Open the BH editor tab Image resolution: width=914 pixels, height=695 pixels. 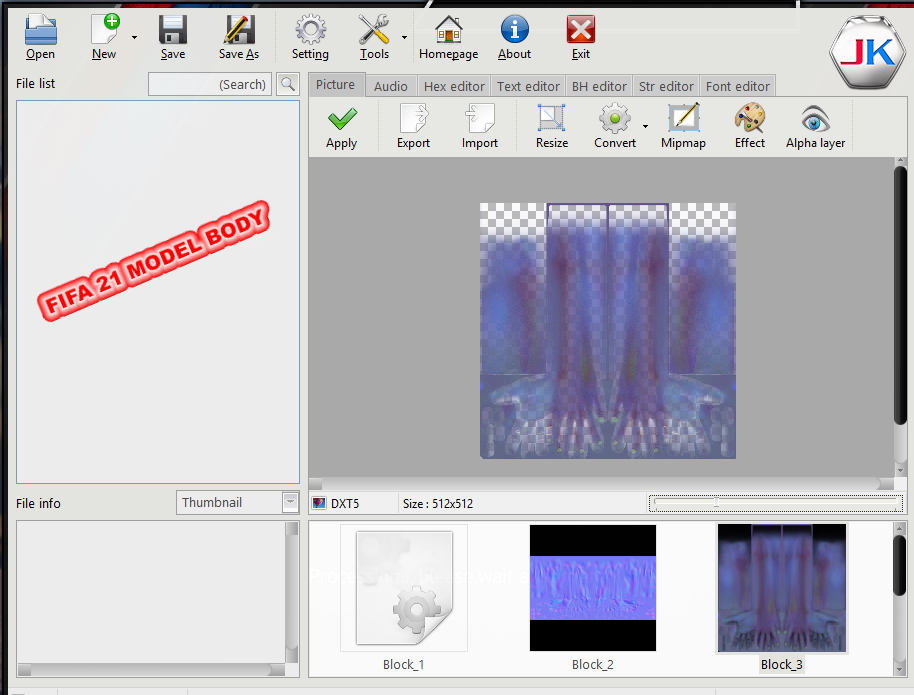tap(599, 86)
